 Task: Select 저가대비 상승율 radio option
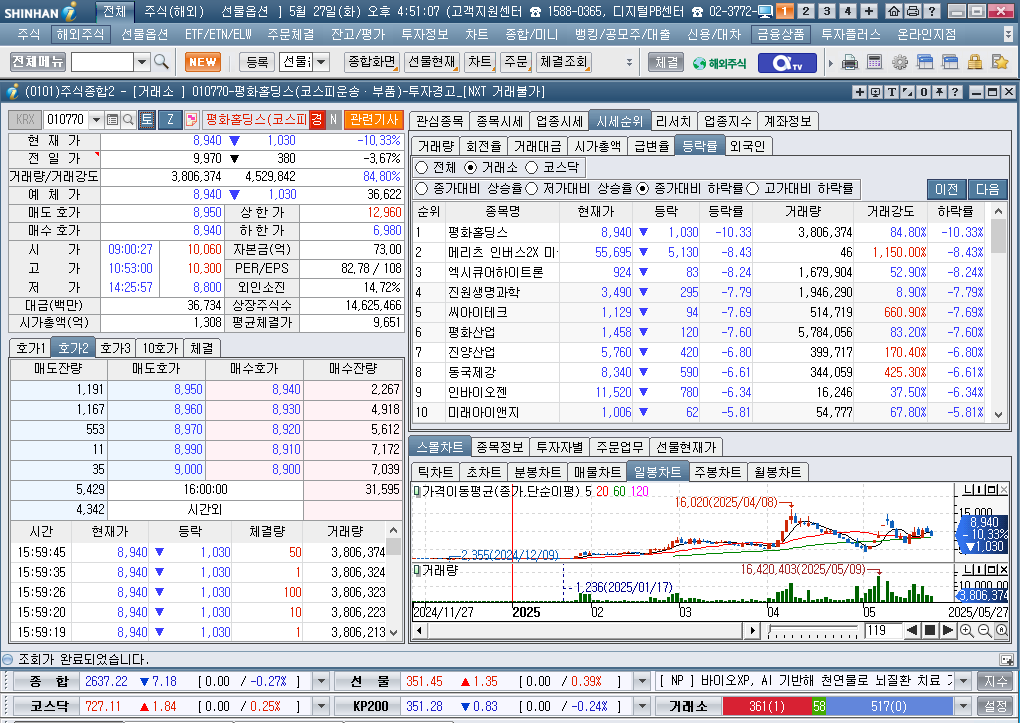pos(531,189)
